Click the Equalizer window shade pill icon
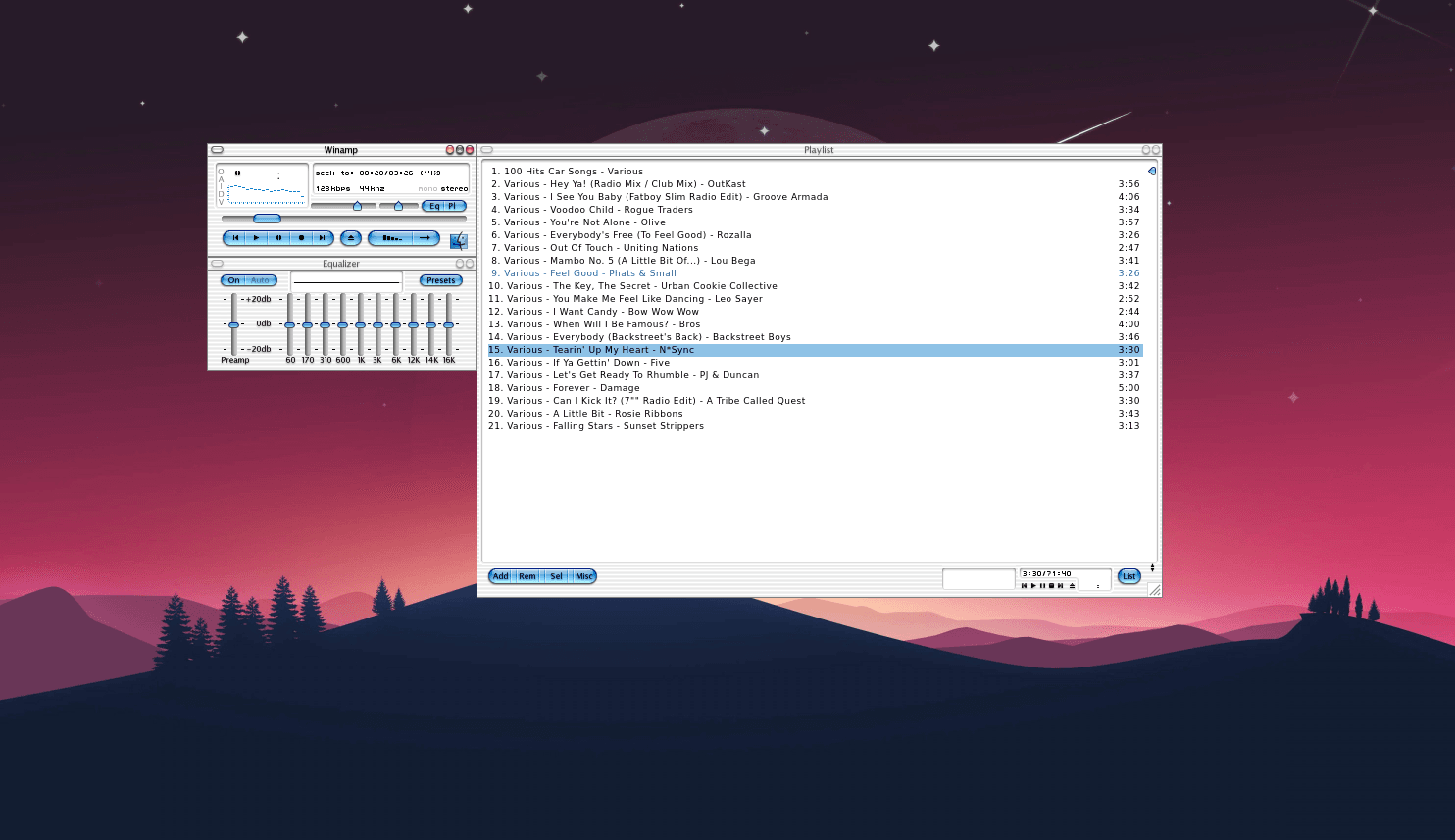This screenshot has width=1455, height=840. [218, 264]
